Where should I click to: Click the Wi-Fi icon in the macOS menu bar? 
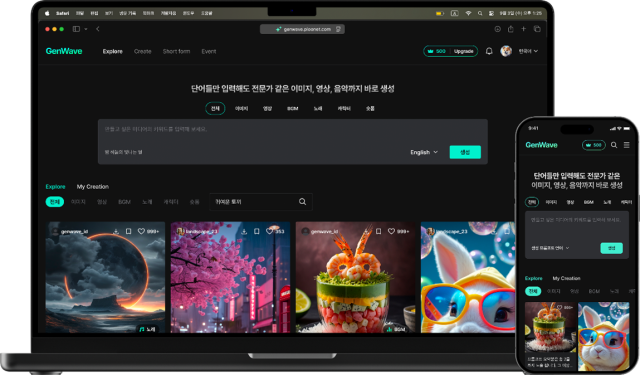(x=468, y=13)
